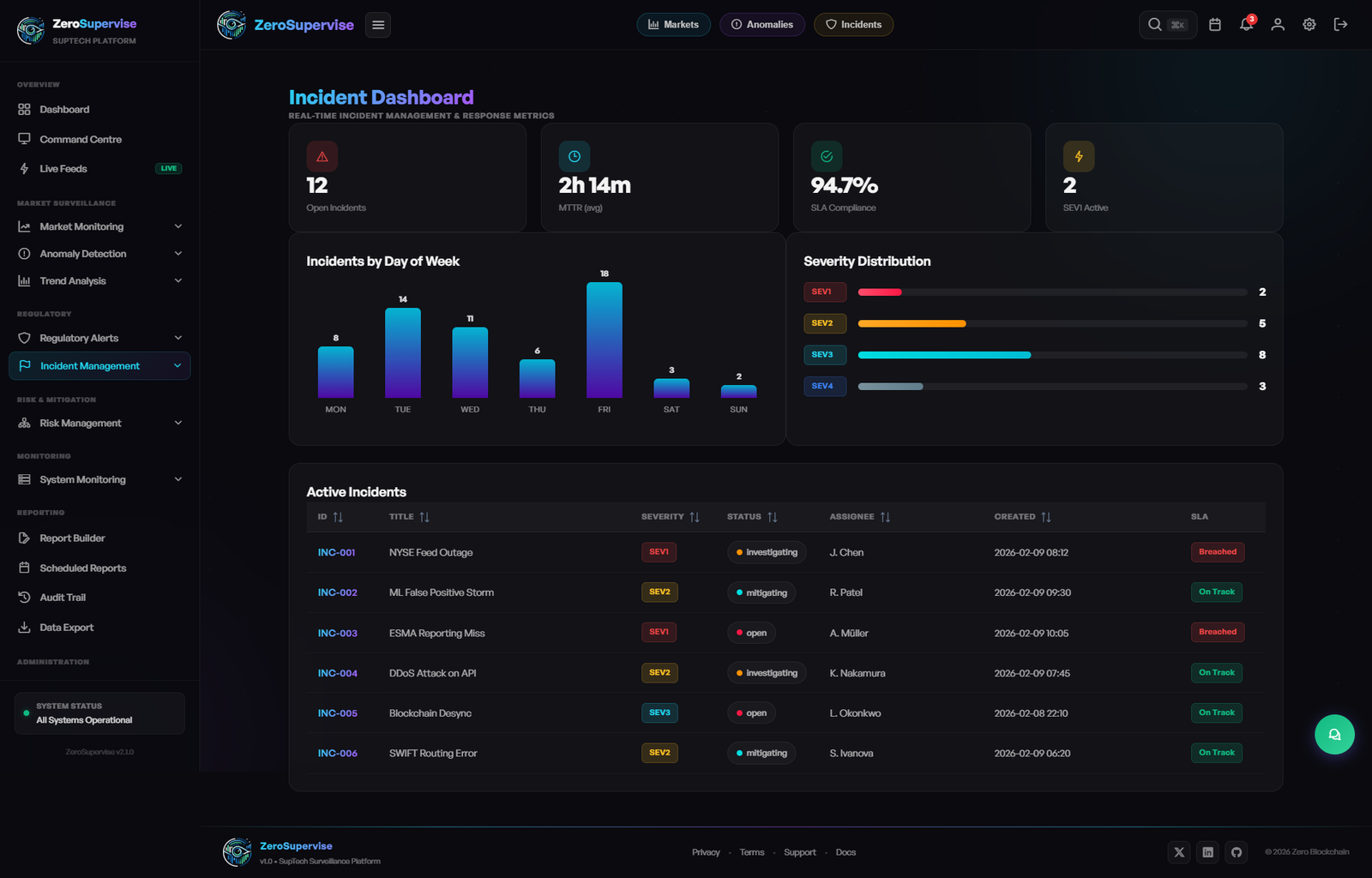This screenshot has height=878, width=1372.
Task: Click the TUE bar in chart
Action: click(403, 352)
